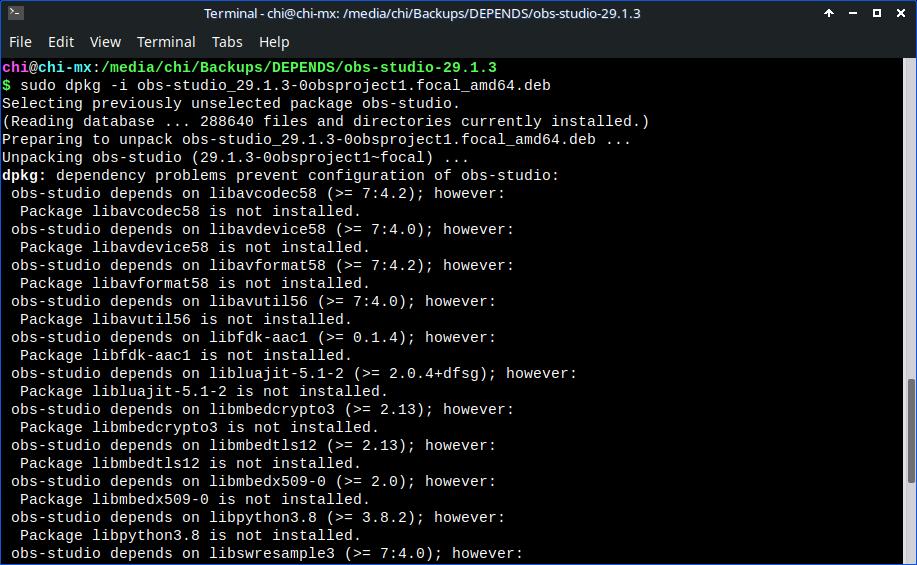The width and height of the screenshot is (917, 565).
Task: Click 'depends on libavdevice58 (>= 7:4.0)' line
Action: [x=263, y=230]
